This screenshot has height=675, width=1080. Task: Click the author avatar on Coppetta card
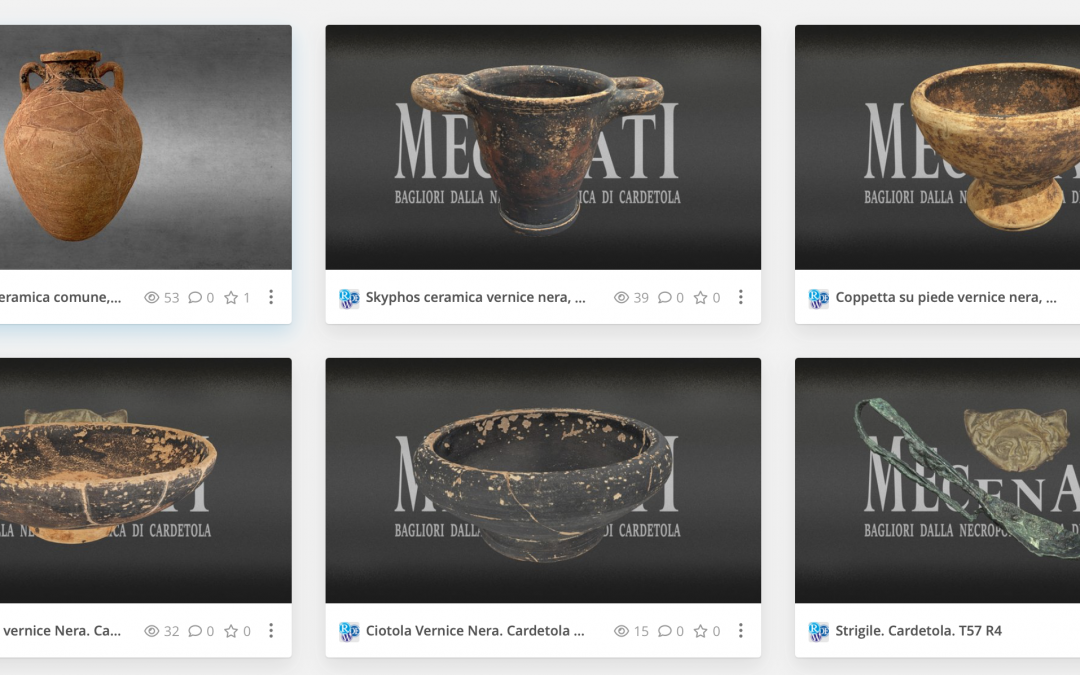pyautogui.click(x=818, y=298)
